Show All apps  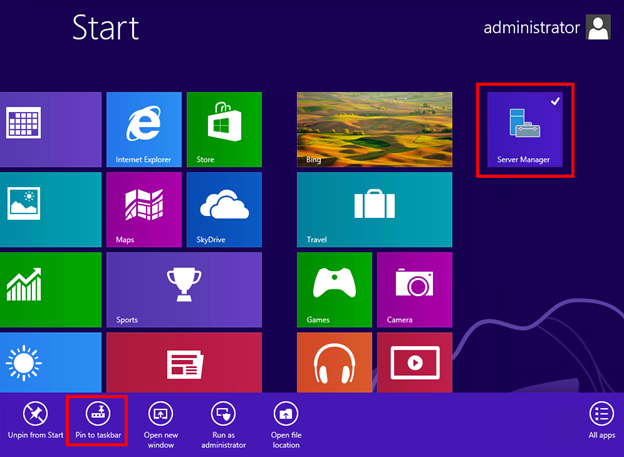601,420
